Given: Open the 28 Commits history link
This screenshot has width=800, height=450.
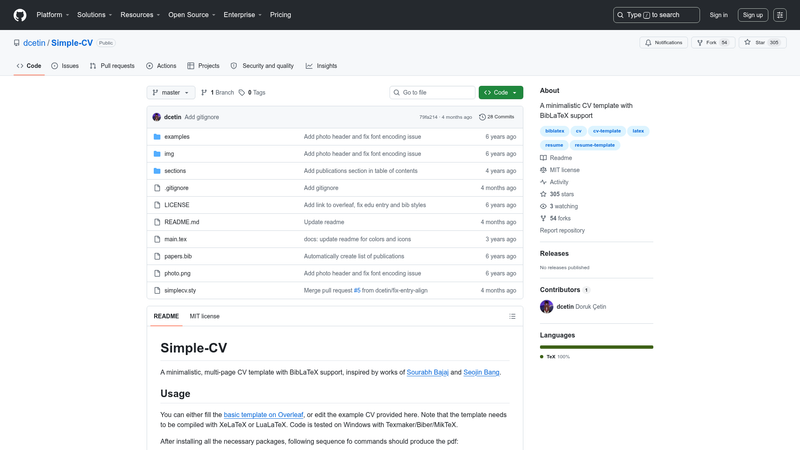Looking at the screenshot, I should click(496, 117).
